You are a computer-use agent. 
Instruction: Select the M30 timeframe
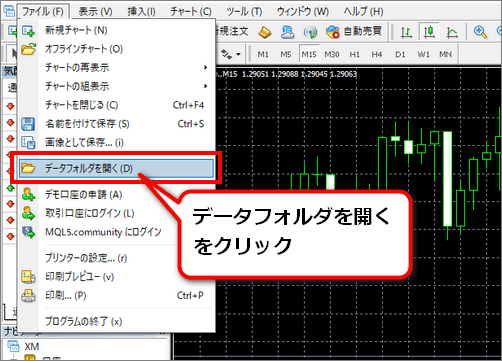click(332, 54)
